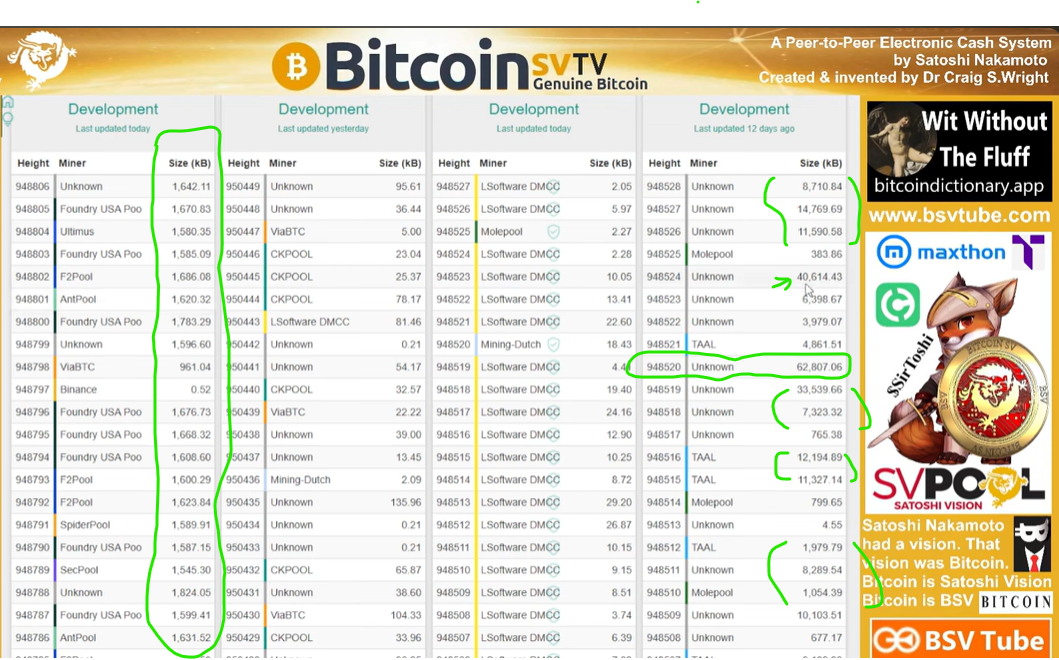This screenshot has height=660, width=1059.
Task: Click the SirToshi fox knight mascot
Action: (946, 365)
